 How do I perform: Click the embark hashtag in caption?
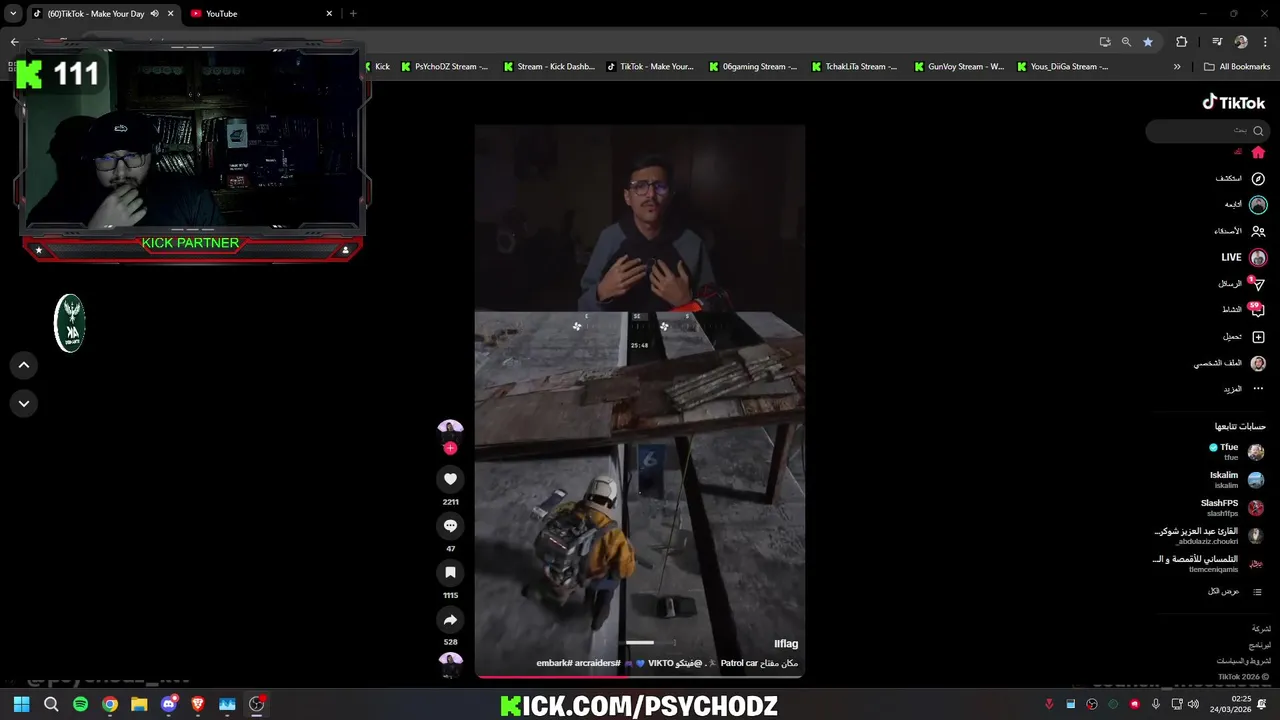pyautogui.click(x=553, y=663)
